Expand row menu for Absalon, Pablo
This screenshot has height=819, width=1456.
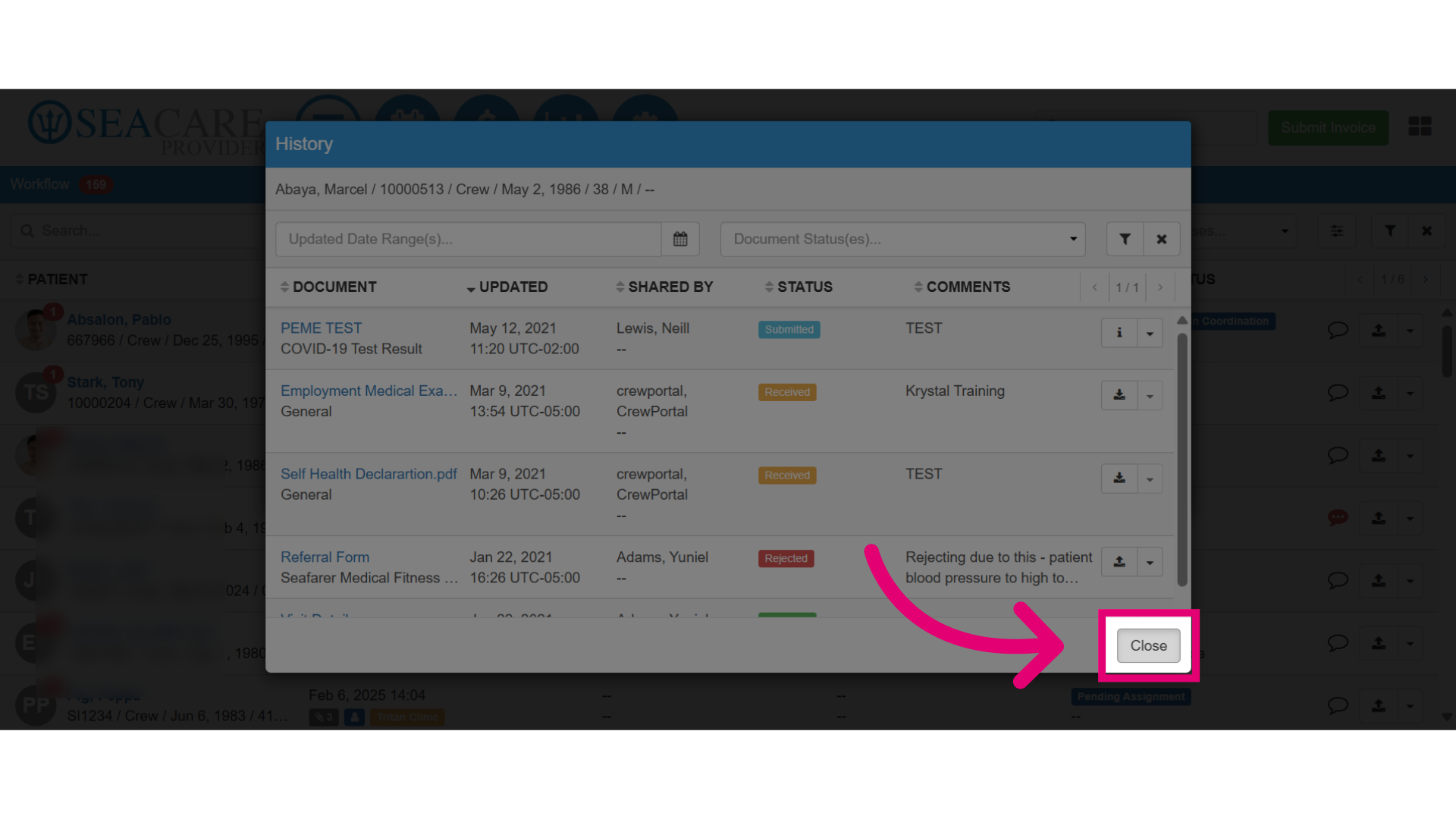pos(1410,331)
